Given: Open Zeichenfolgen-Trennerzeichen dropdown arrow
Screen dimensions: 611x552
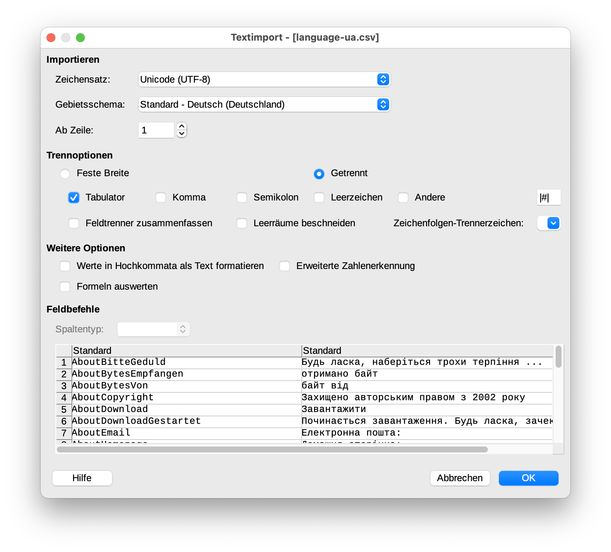Looking at the screenshot, I should [x=552, y=223].
